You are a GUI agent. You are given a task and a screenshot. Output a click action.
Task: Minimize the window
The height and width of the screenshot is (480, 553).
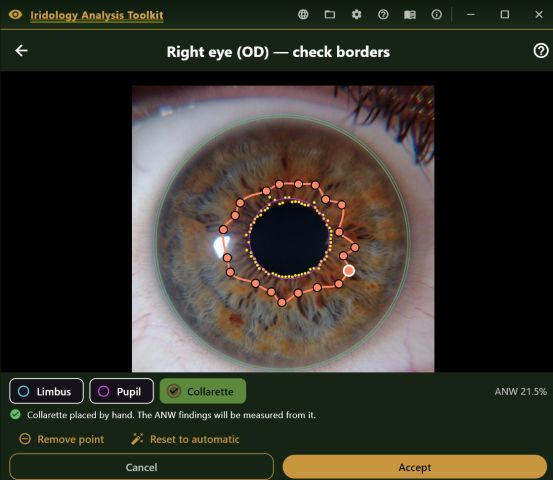click(471, 14)
